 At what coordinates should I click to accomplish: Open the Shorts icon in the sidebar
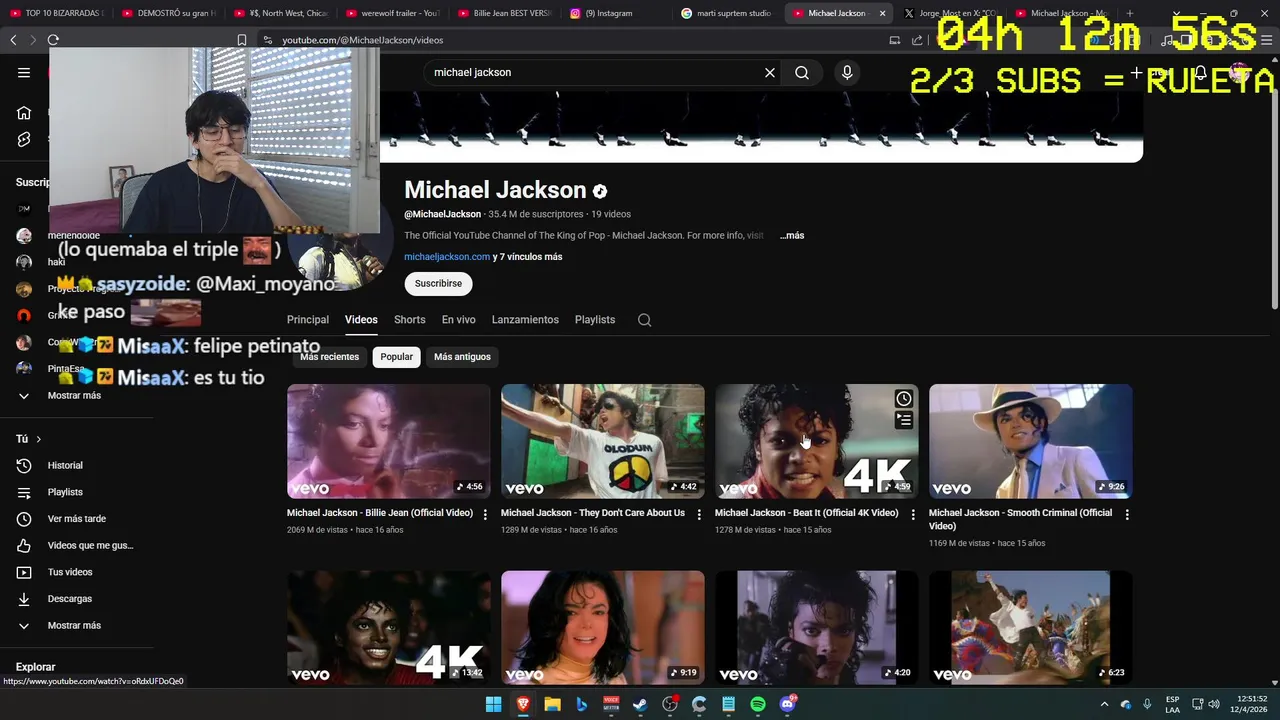[24, 139]
